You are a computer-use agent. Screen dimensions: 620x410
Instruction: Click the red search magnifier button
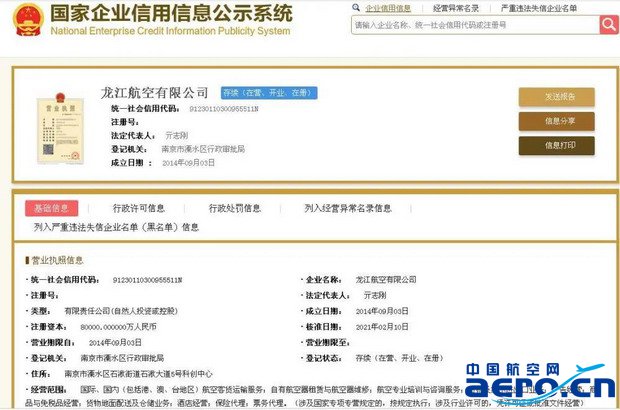coord(609,25)
